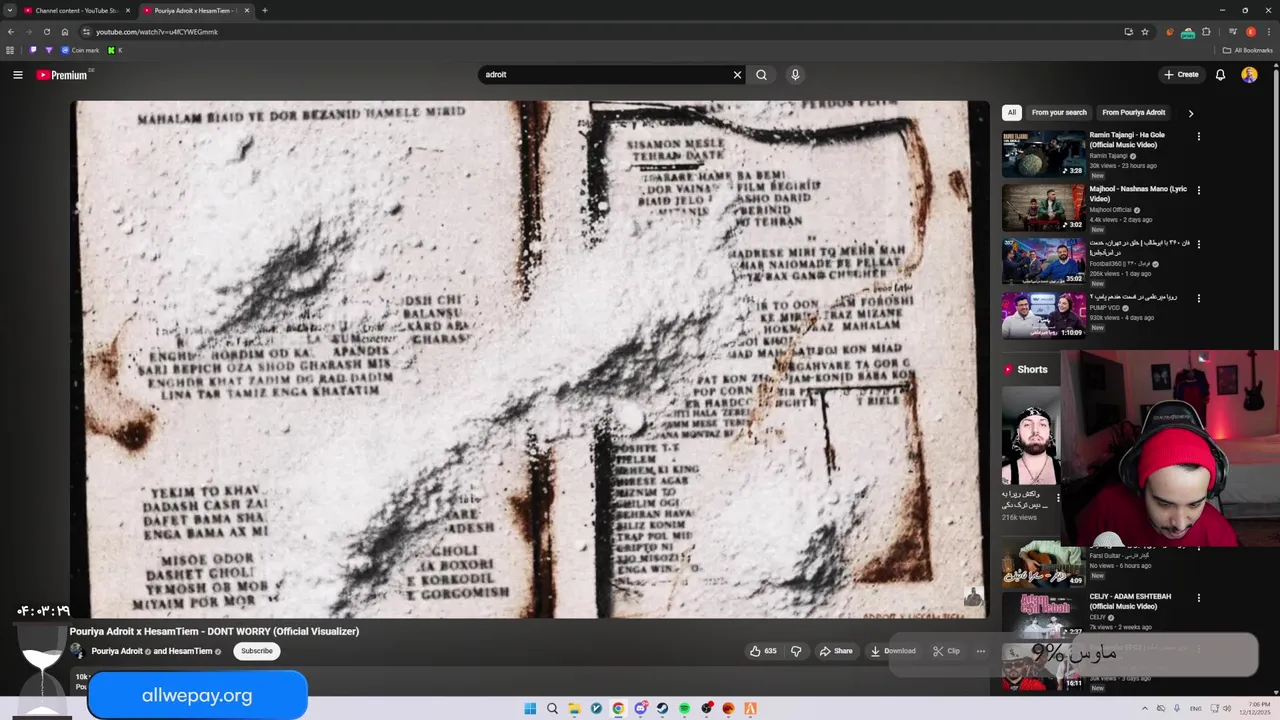This screenshot has height=720, width=1280.
Task: Open the Coin mark bookmark
Action: 80,50
